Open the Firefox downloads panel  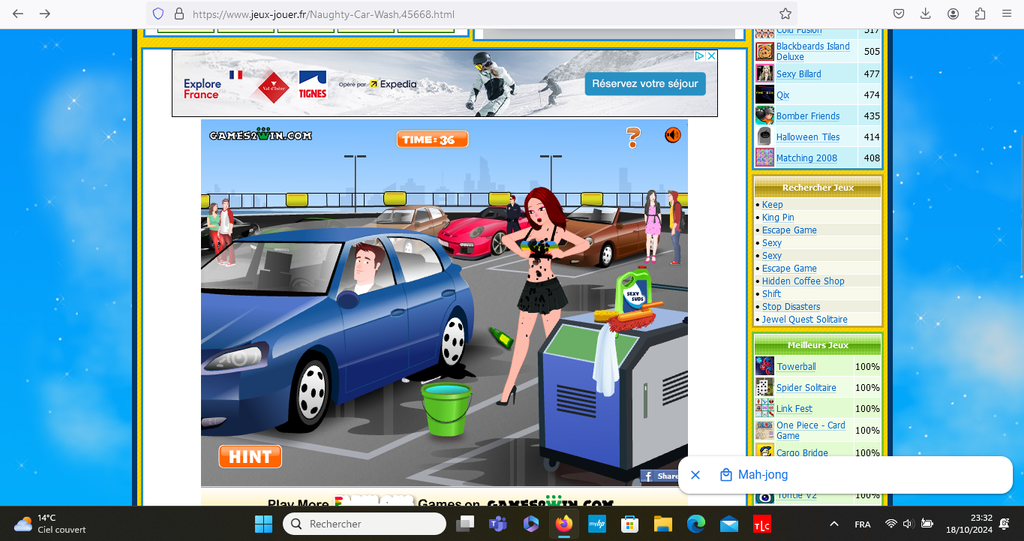pos(926,14)
